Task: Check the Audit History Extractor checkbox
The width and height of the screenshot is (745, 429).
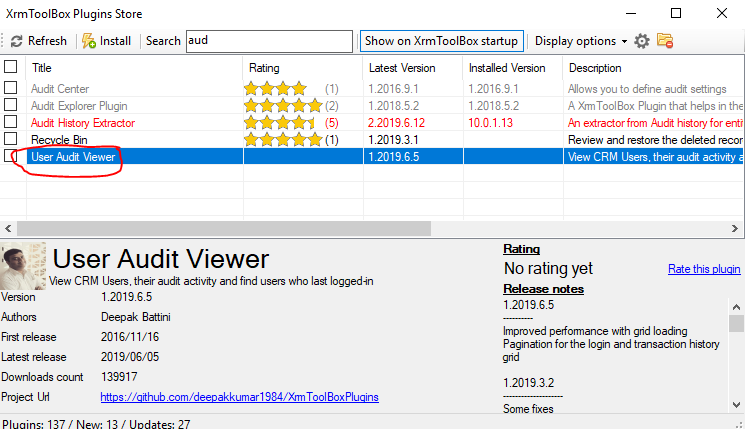Action: pyautogui.click(x=10, y=122)
